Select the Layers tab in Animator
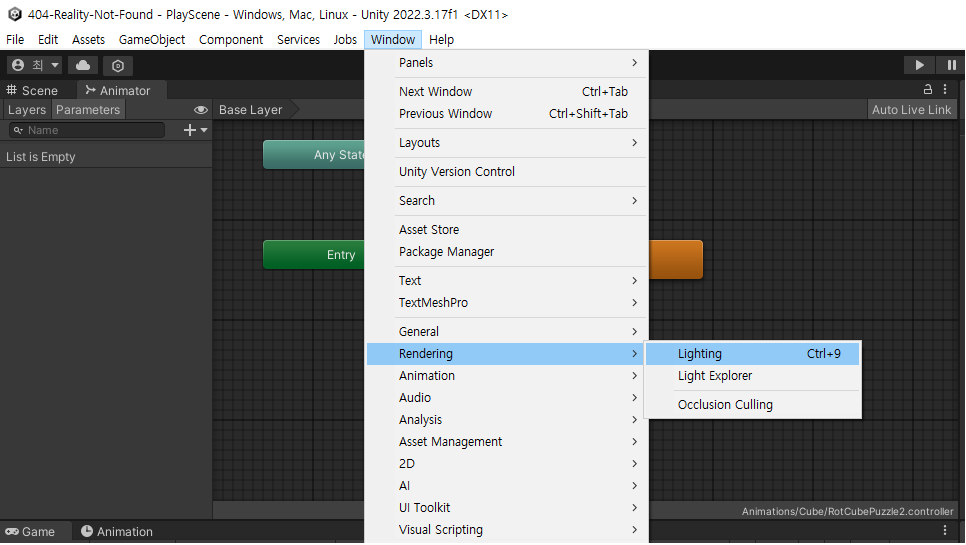Screen dimensions: 966x545 (26, 110)
